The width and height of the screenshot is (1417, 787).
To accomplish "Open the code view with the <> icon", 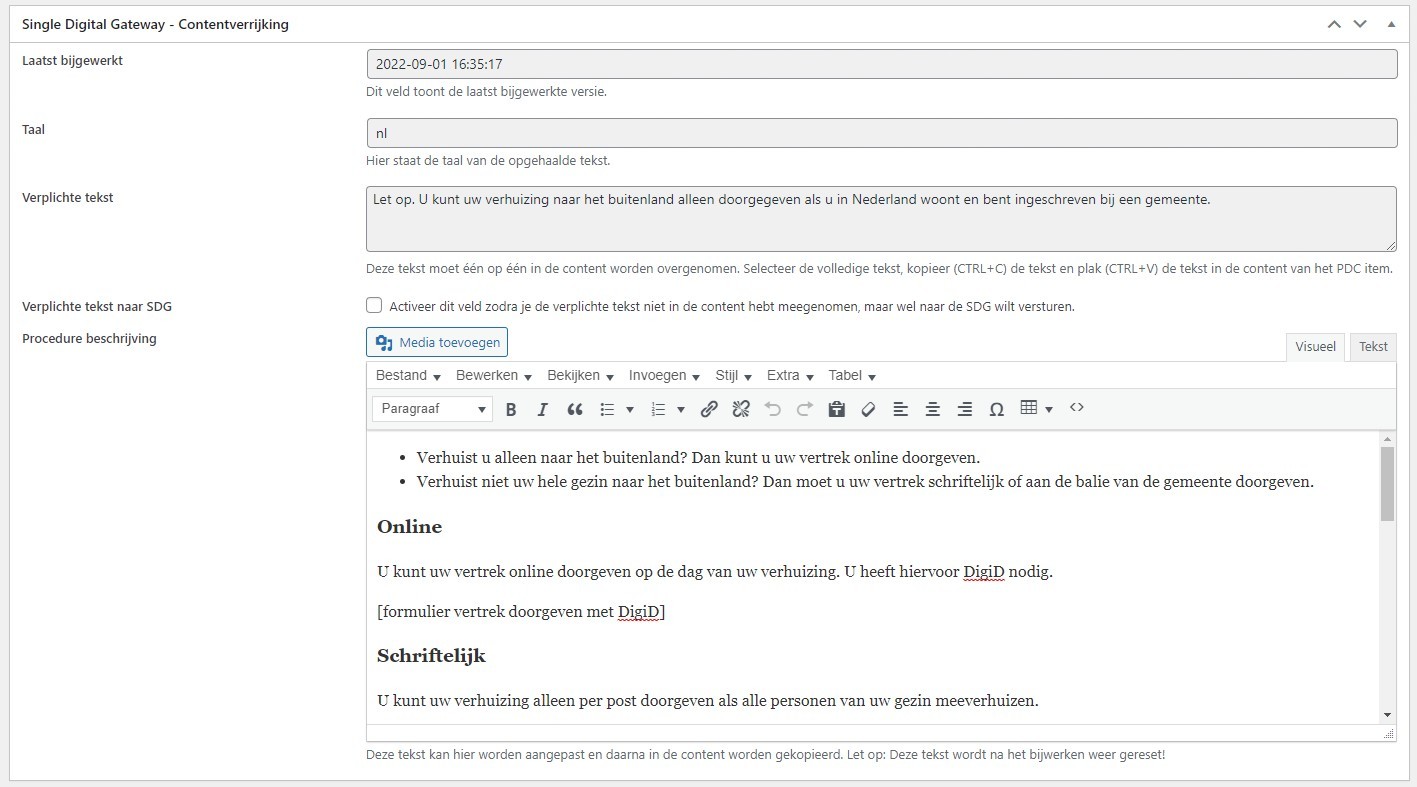I will click(x=1077, y=408).
